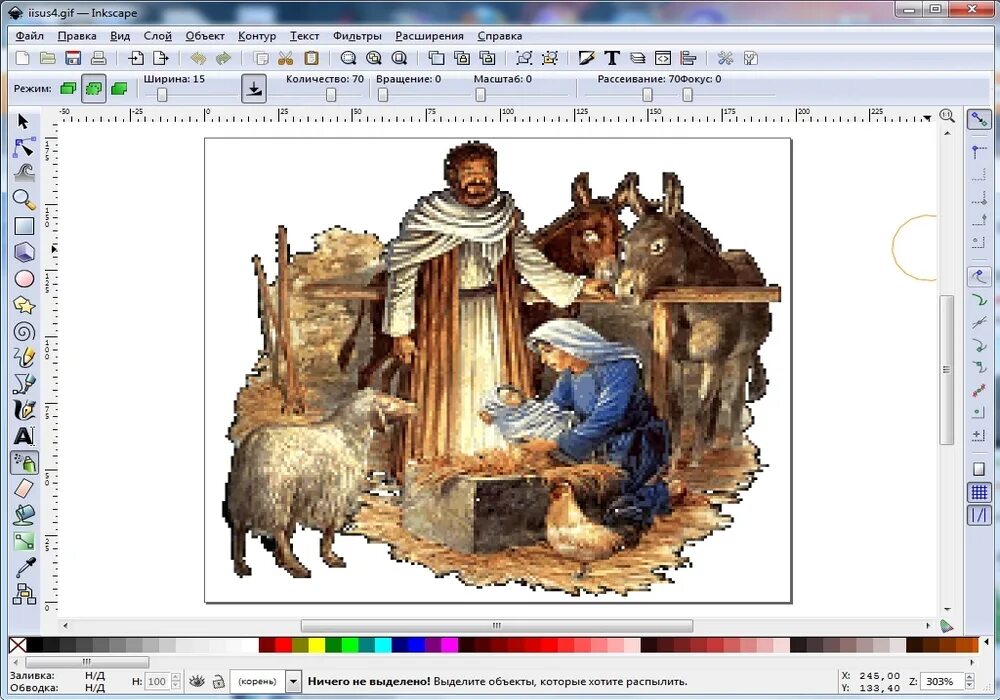Click the no-color X swatch
Image resolution: width=1000 pixels, height=700 pixels.
(18, 645)
